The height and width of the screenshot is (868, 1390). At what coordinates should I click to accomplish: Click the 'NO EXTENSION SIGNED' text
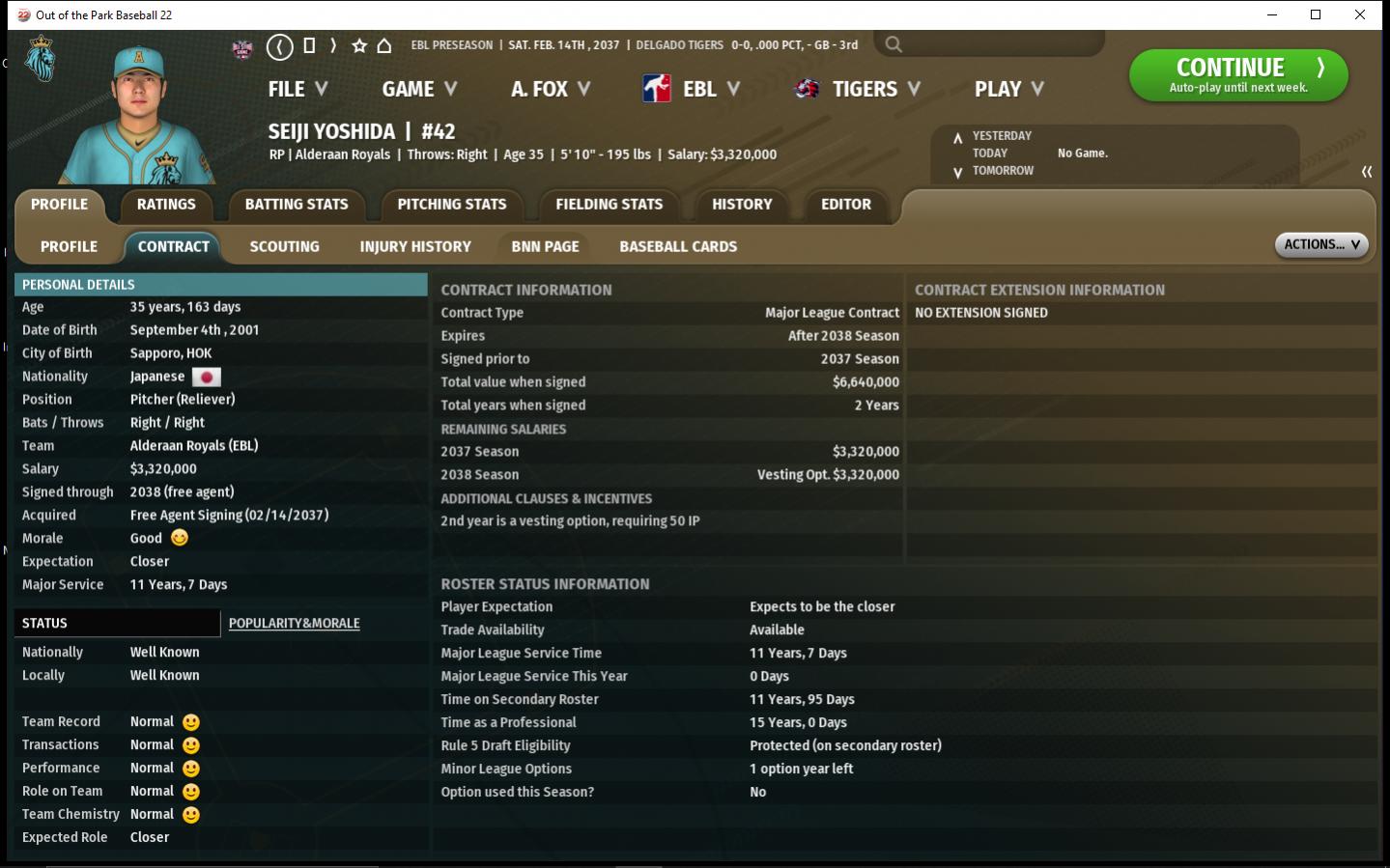point(981,313)
